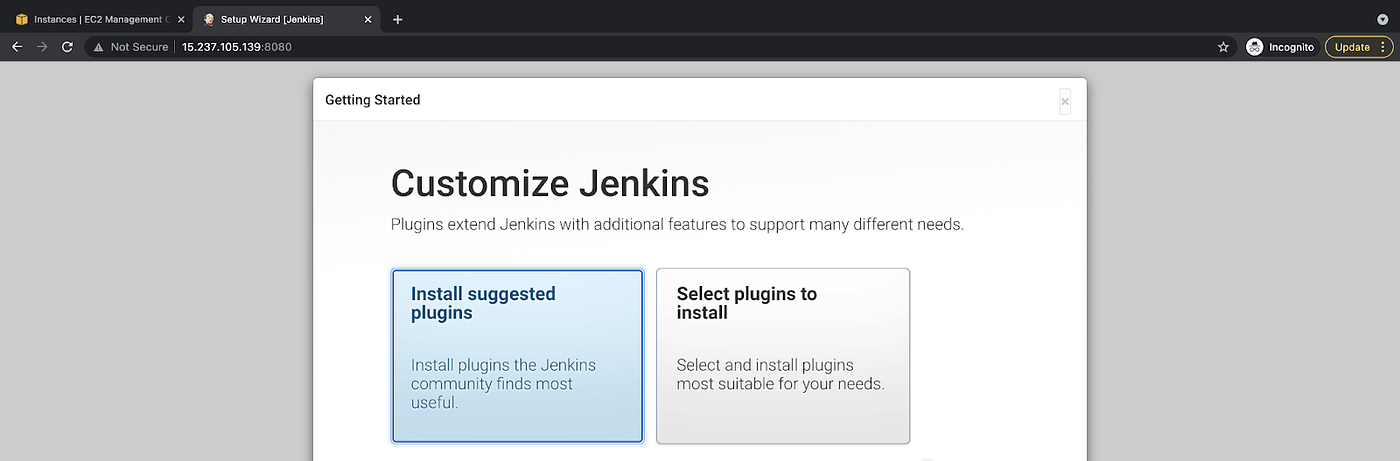
Task: Choose Install suggested plugins
Action: click(x=517, y=355)
